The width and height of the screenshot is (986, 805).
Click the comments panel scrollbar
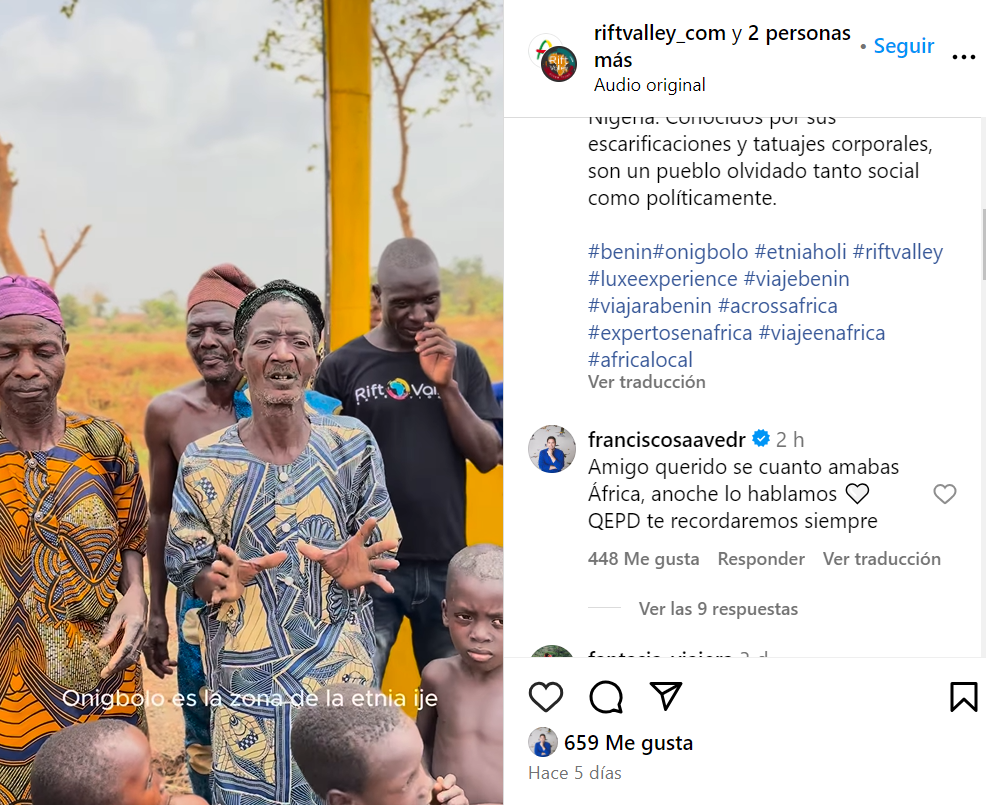tap(983, 245)
